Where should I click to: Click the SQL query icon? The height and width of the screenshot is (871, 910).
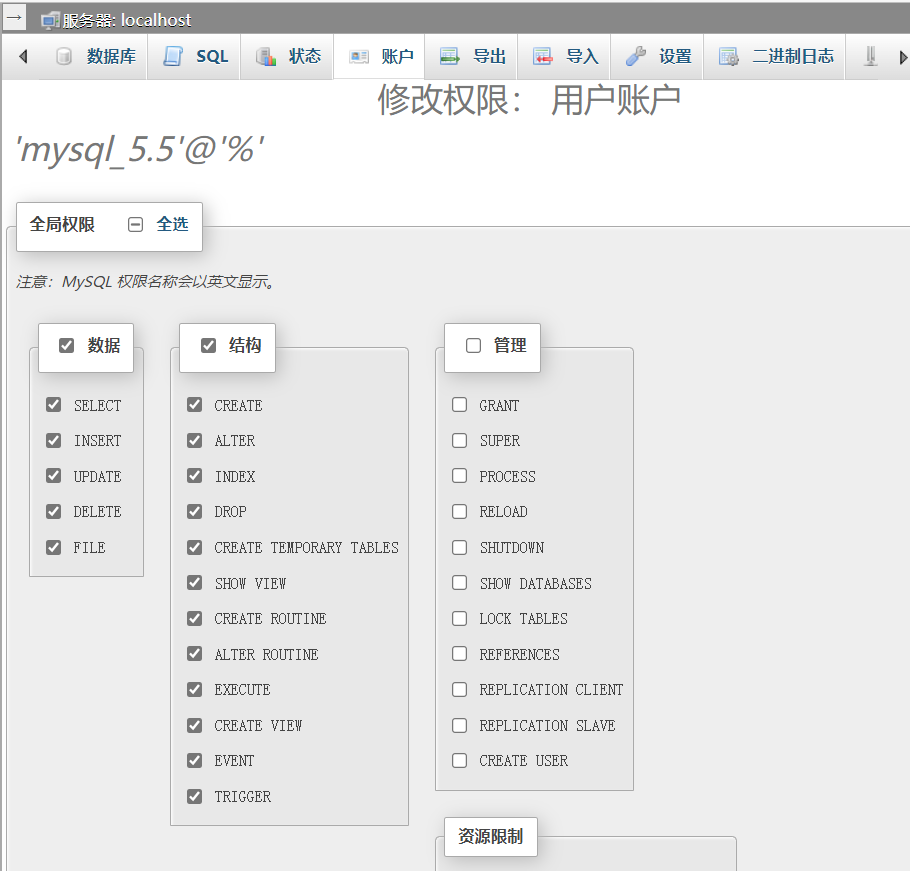tap(173, 57)
